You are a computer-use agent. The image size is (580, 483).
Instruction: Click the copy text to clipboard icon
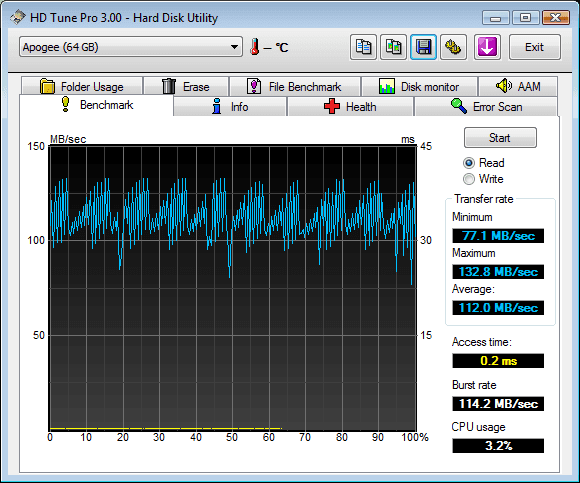click(363, 47)
